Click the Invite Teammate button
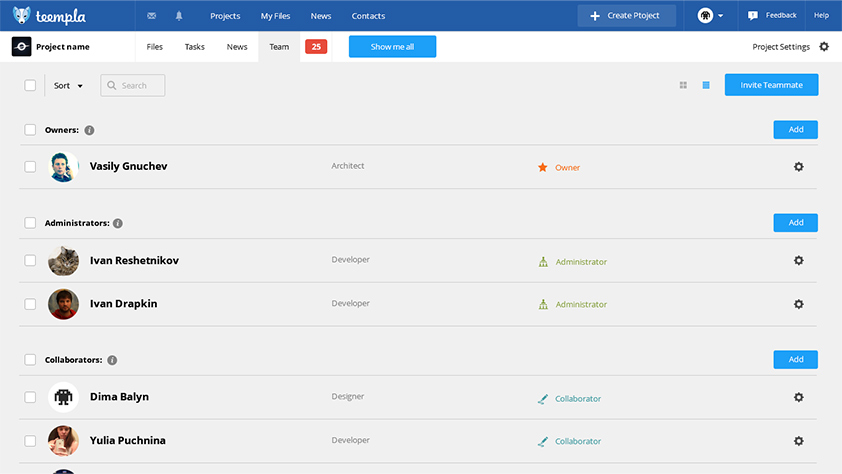This screenshot has width=842, height=474. pos(771,85)
